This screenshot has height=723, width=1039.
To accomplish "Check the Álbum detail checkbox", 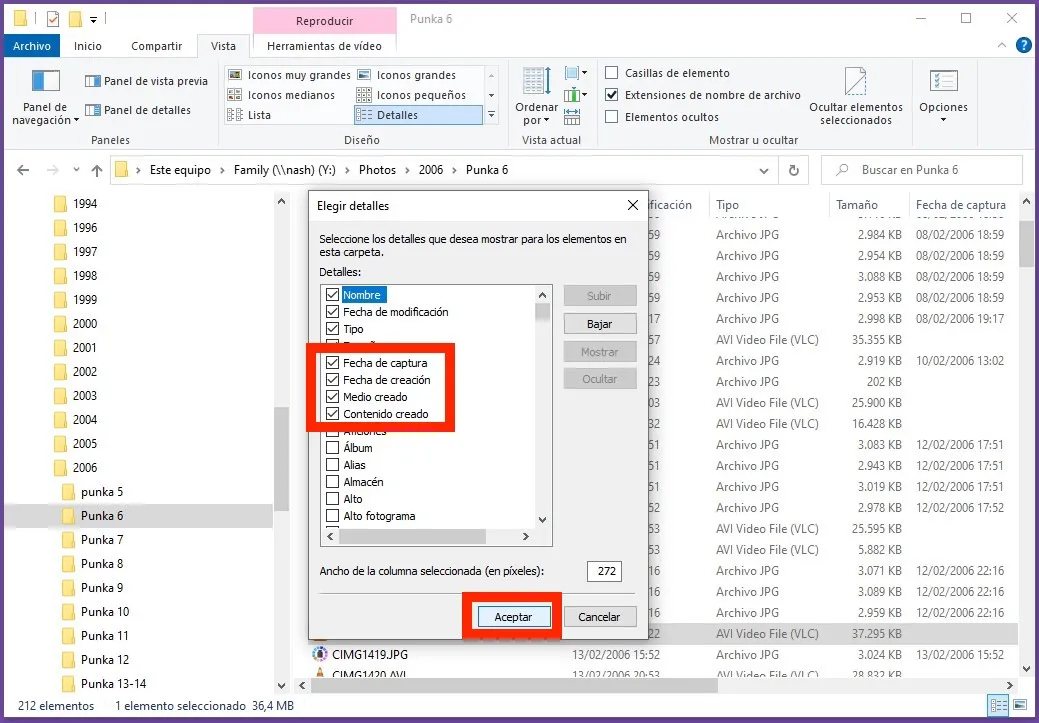I will (x=332, y=448).
